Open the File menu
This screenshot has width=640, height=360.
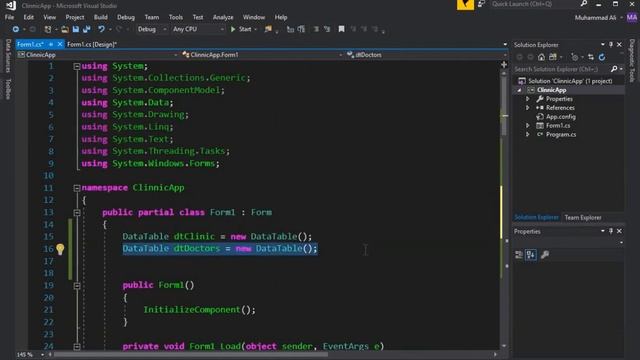9,17
